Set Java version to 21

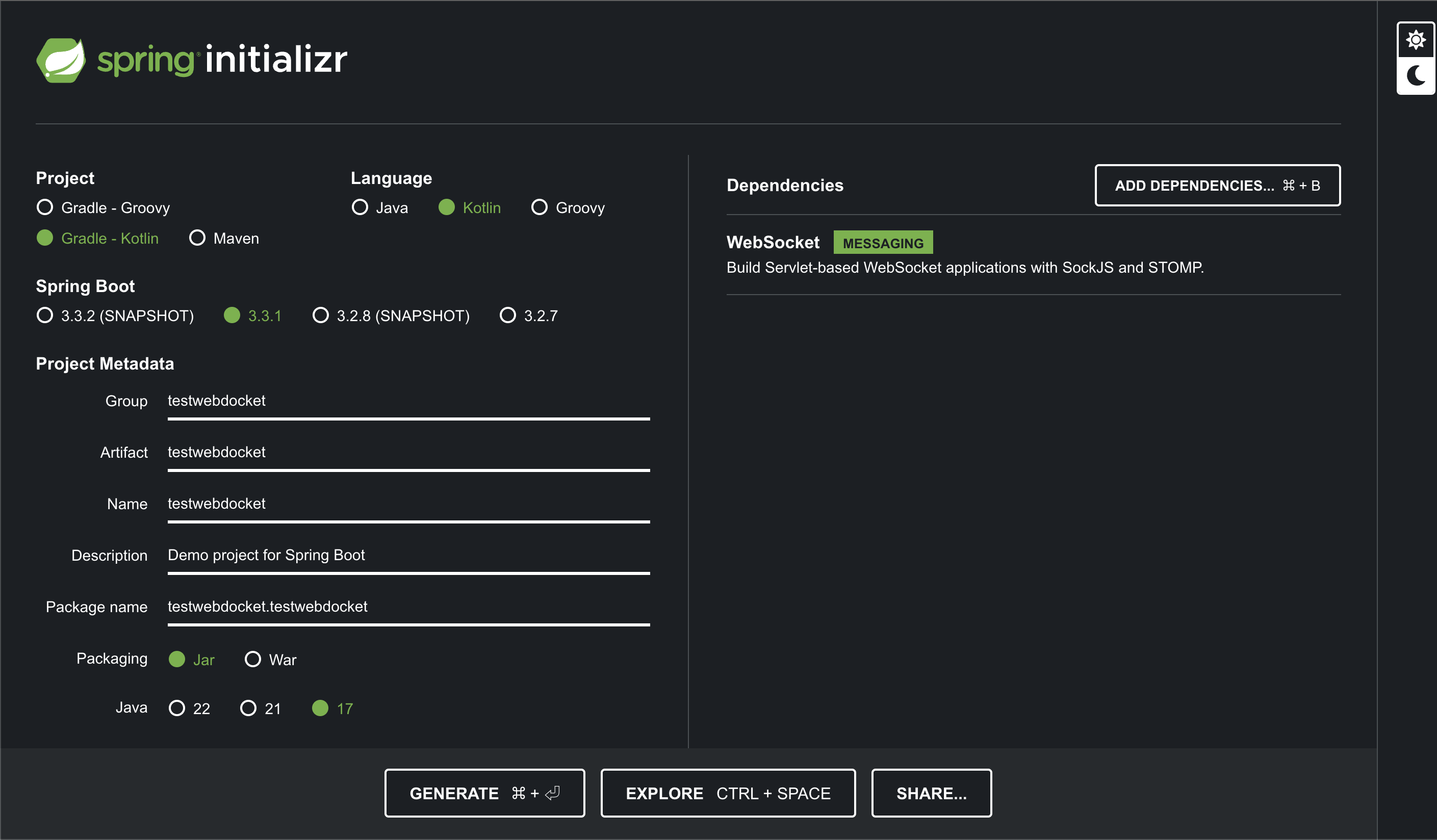248,708
